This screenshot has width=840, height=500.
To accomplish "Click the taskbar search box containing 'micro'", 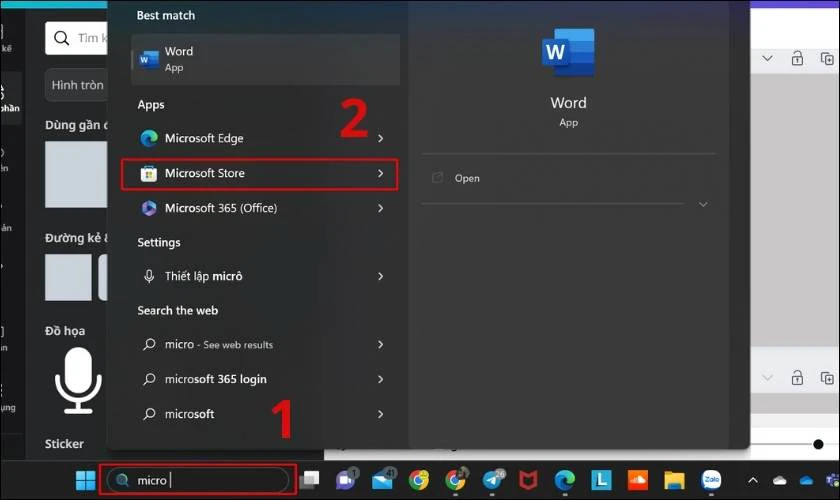I will click(x=198, y=480).
